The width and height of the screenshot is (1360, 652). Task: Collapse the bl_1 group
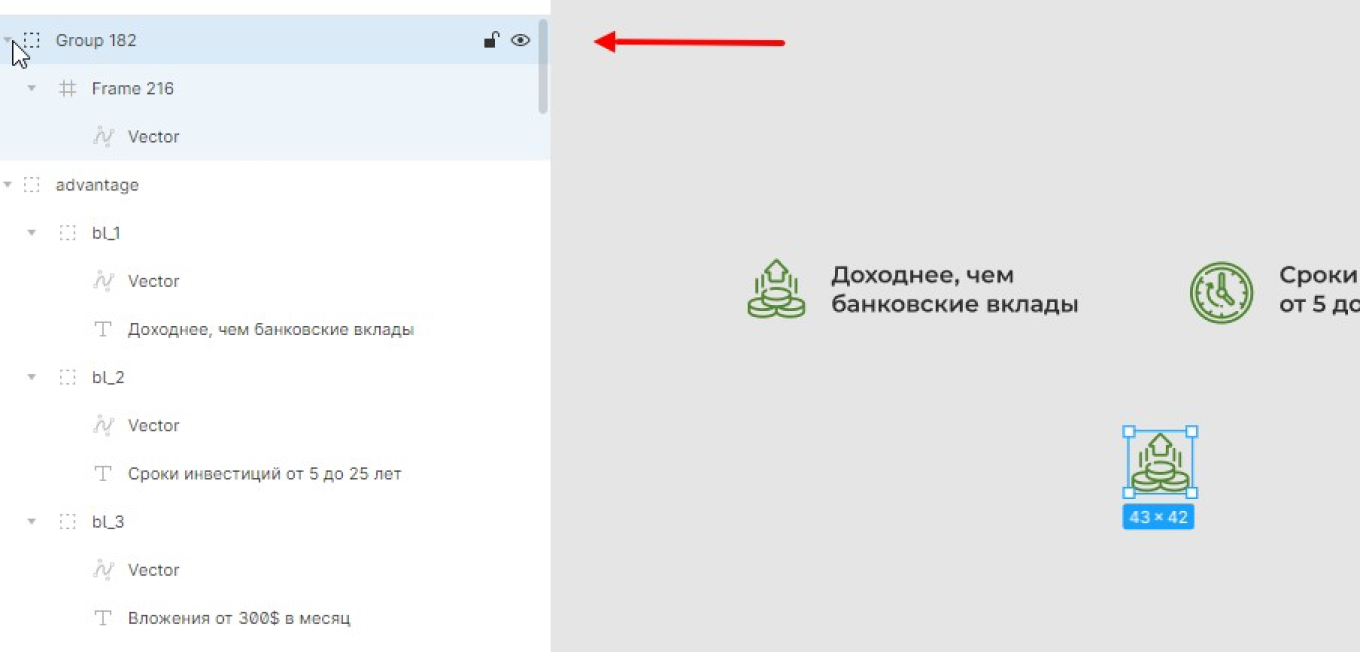pos(32,233)
